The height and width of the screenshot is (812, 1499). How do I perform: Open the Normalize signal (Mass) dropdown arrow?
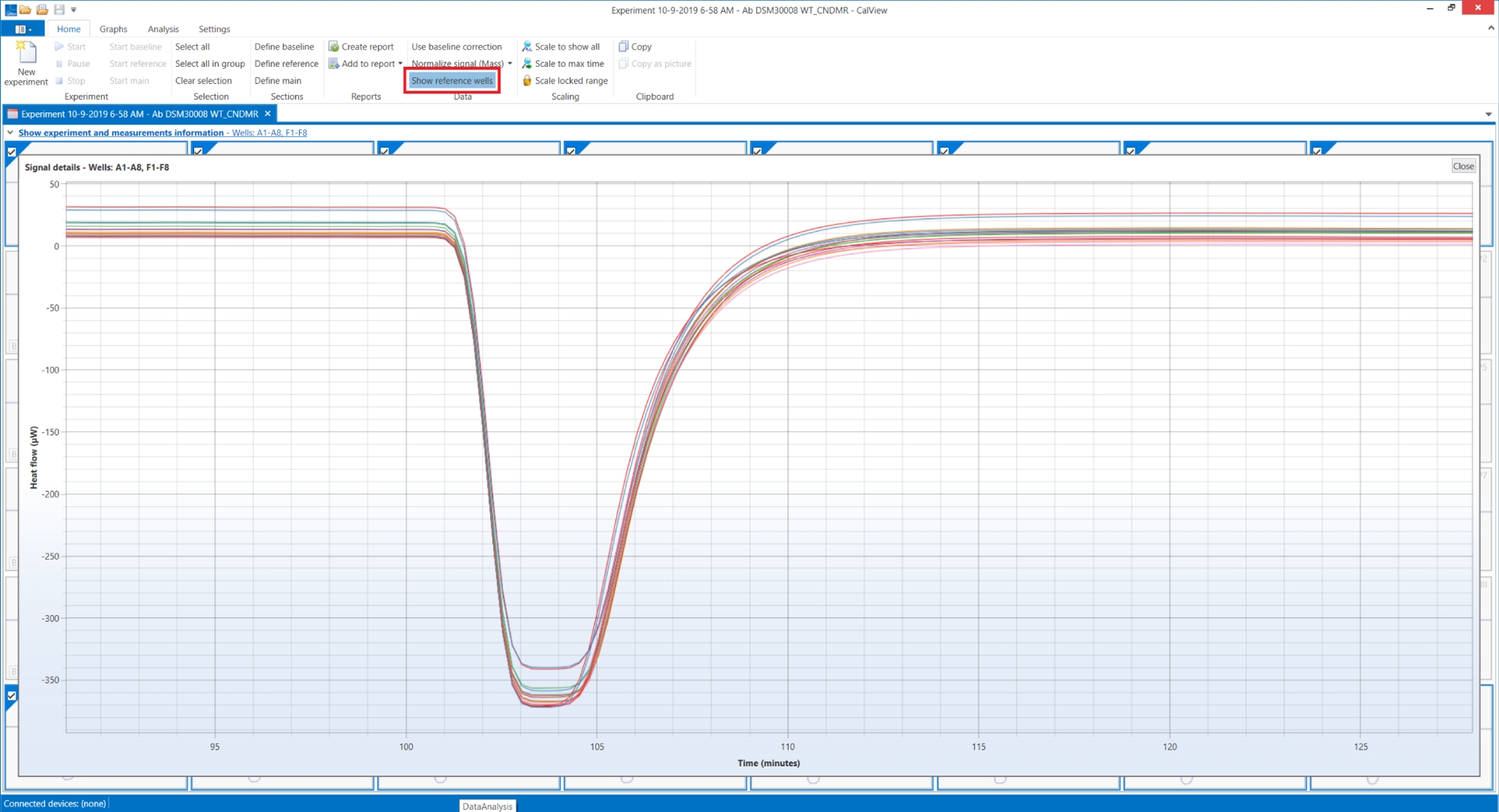(510, 64)
